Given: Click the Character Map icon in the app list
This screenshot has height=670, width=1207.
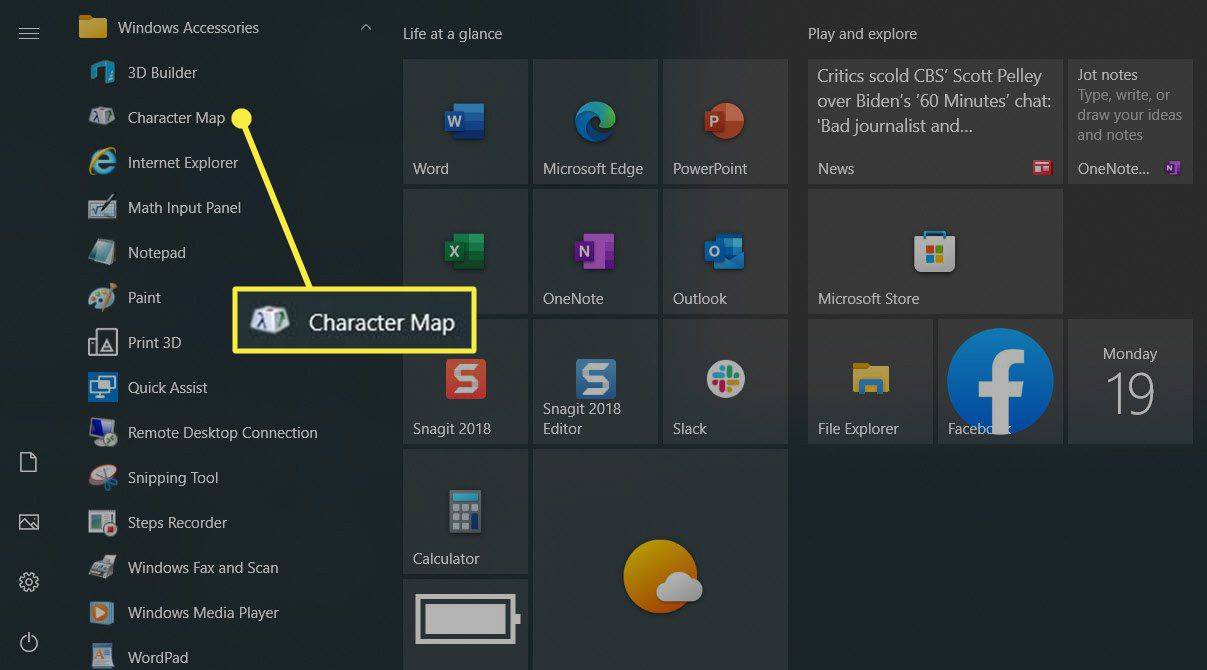Looking at the screenshot, I should pos(103,117).
